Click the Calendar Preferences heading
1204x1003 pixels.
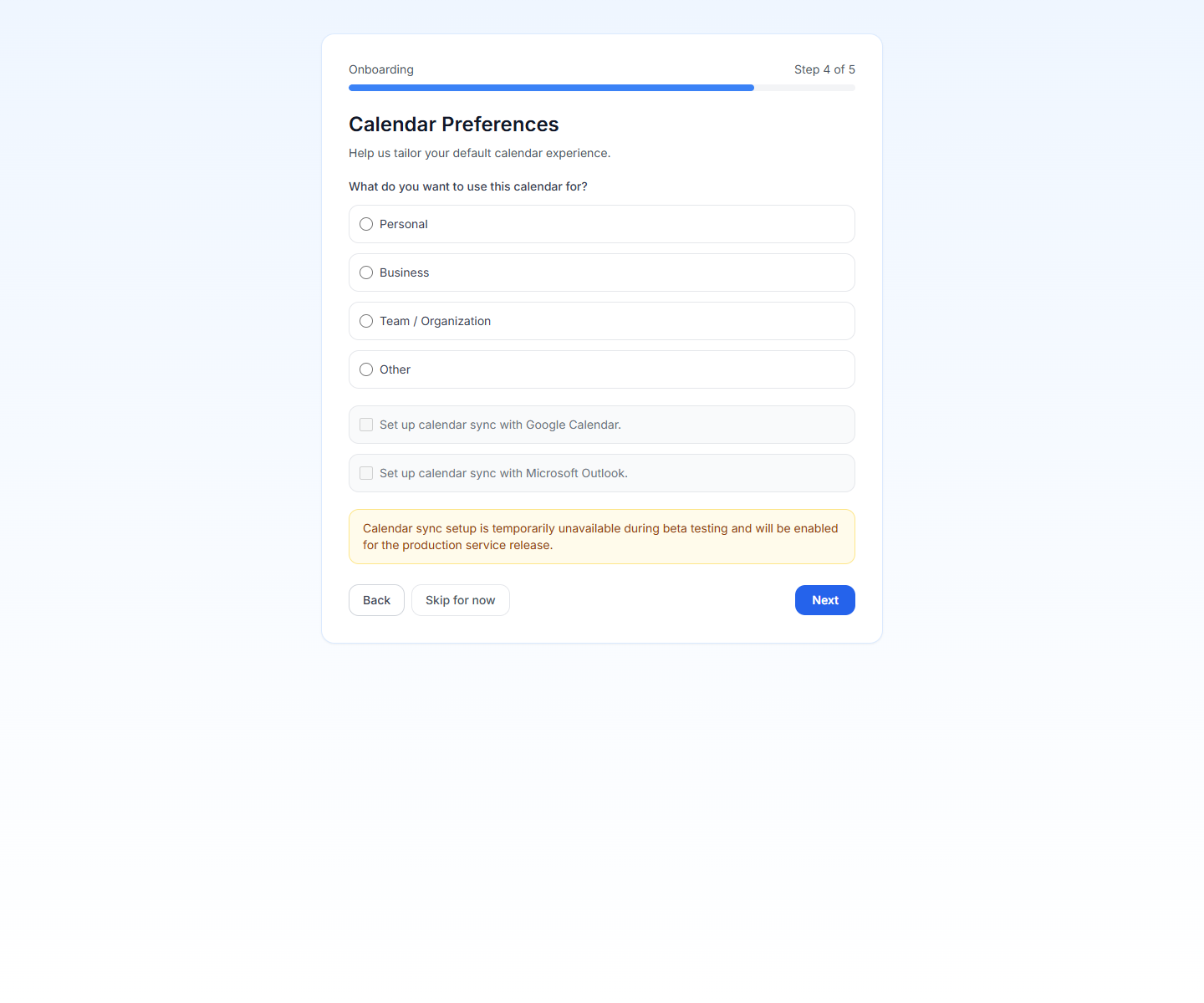[453, 124]
